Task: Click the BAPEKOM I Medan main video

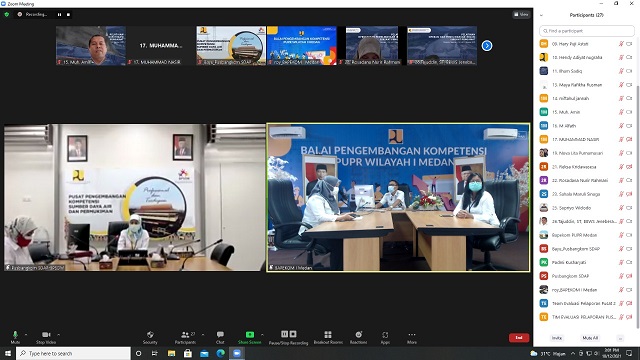Action: click(398, 198)
